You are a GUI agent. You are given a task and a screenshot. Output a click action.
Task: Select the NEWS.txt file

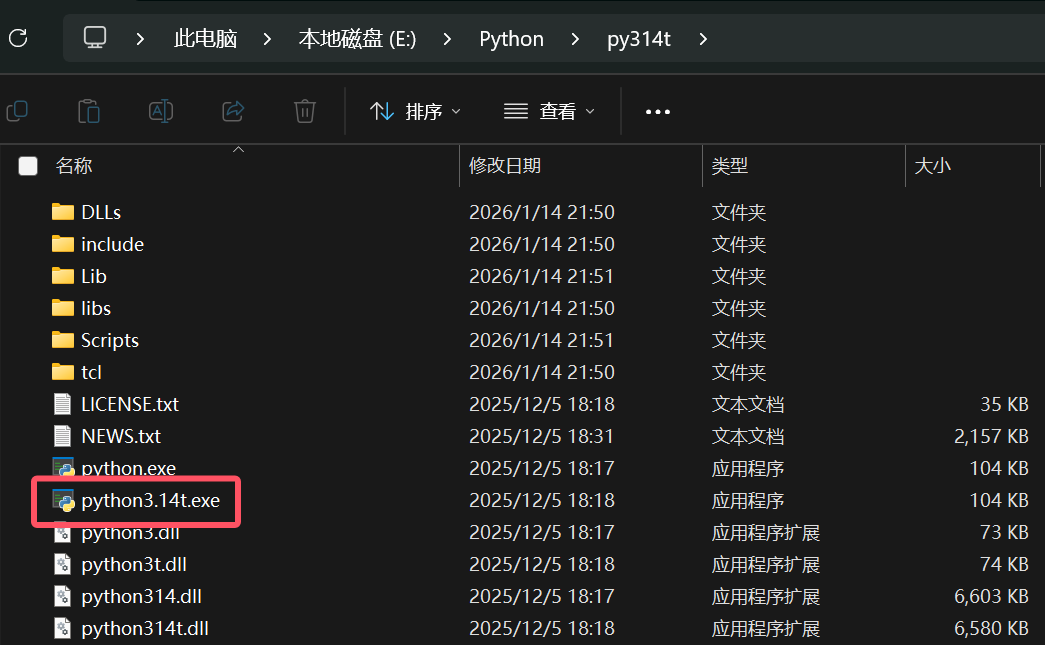(x=120, y=436)
